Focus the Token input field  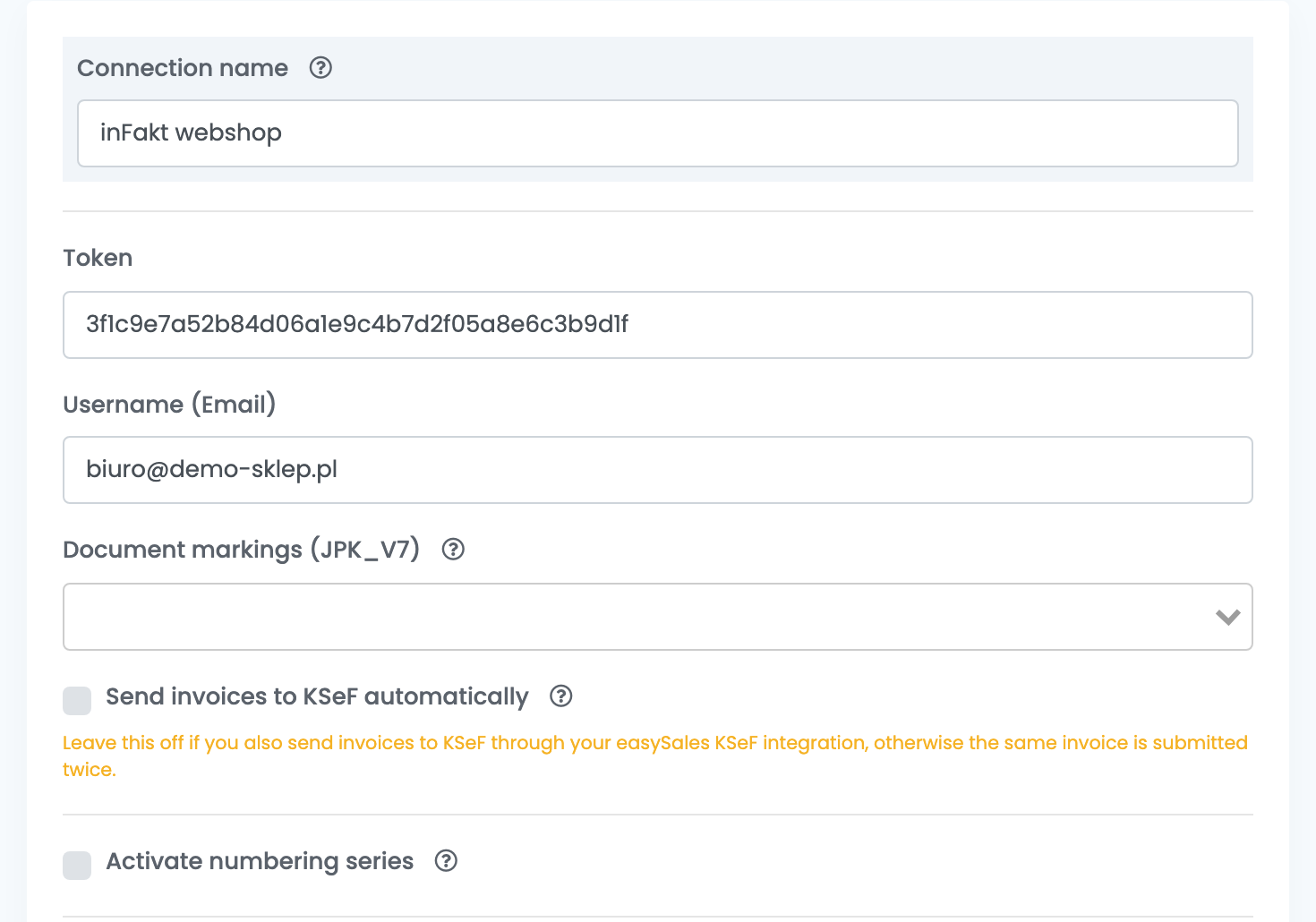[658, 325]
